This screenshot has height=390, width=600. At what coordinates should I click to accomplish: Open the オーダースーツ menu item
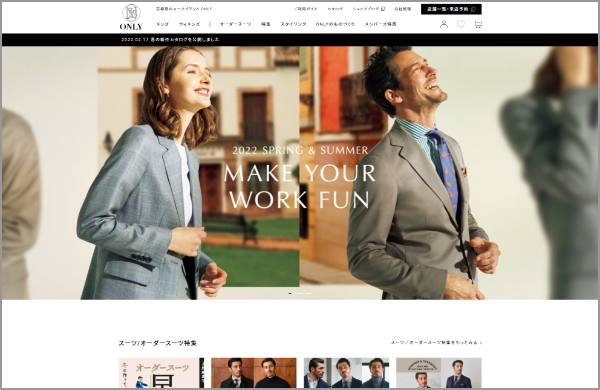(235, 24)
